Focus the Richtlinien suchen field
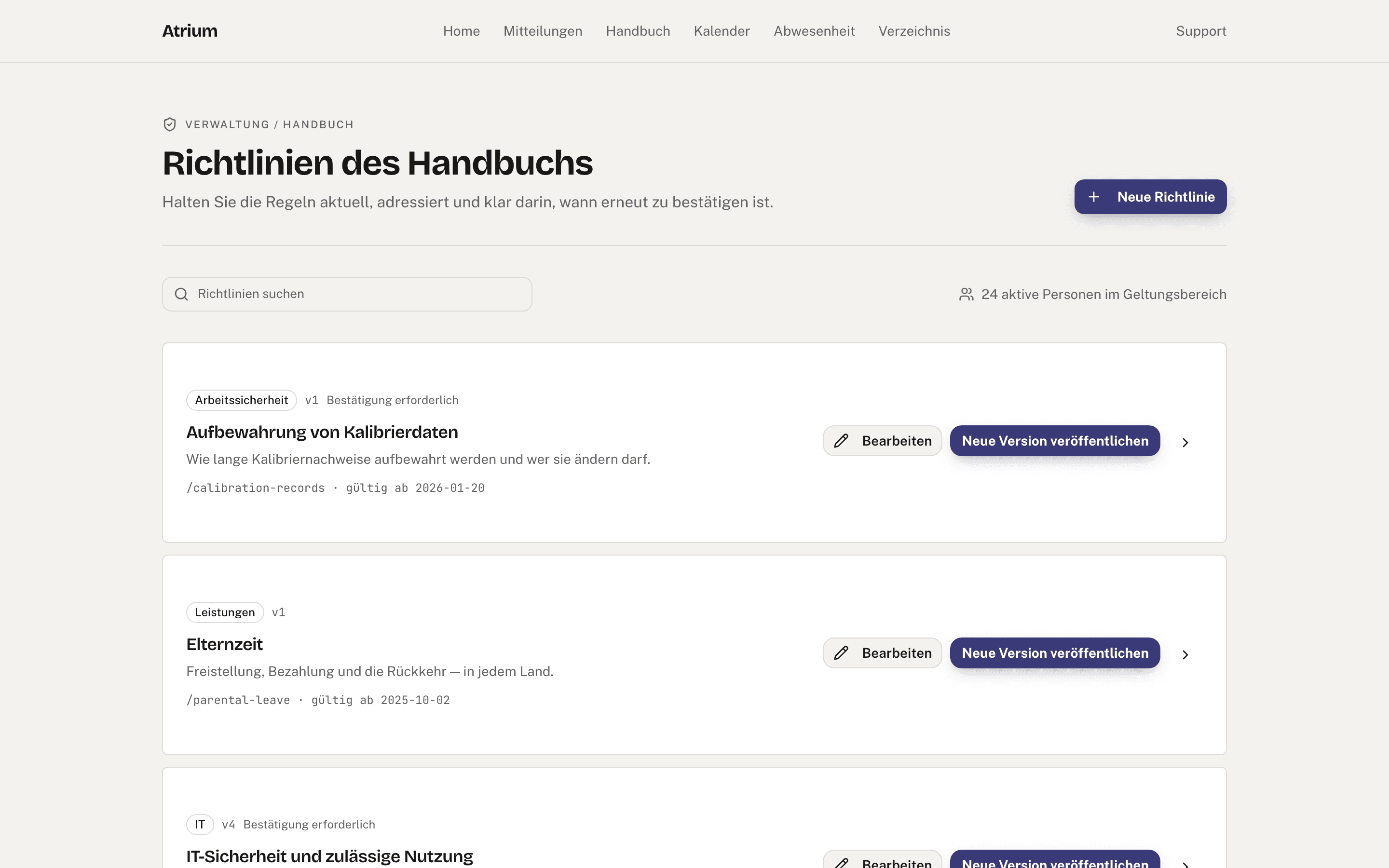This screenshot has height=868, width=1389. tap(347, 295)
